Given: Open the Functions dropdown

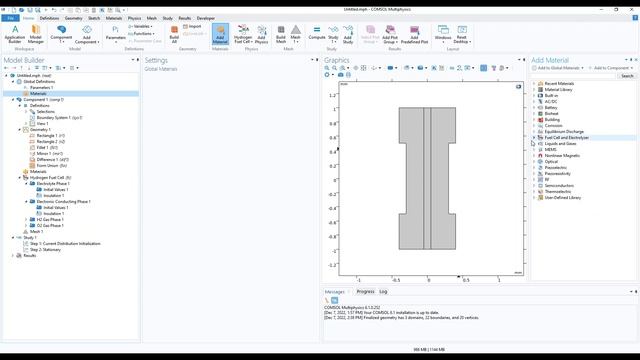Looking at the screenshot, I should (141, 33).
